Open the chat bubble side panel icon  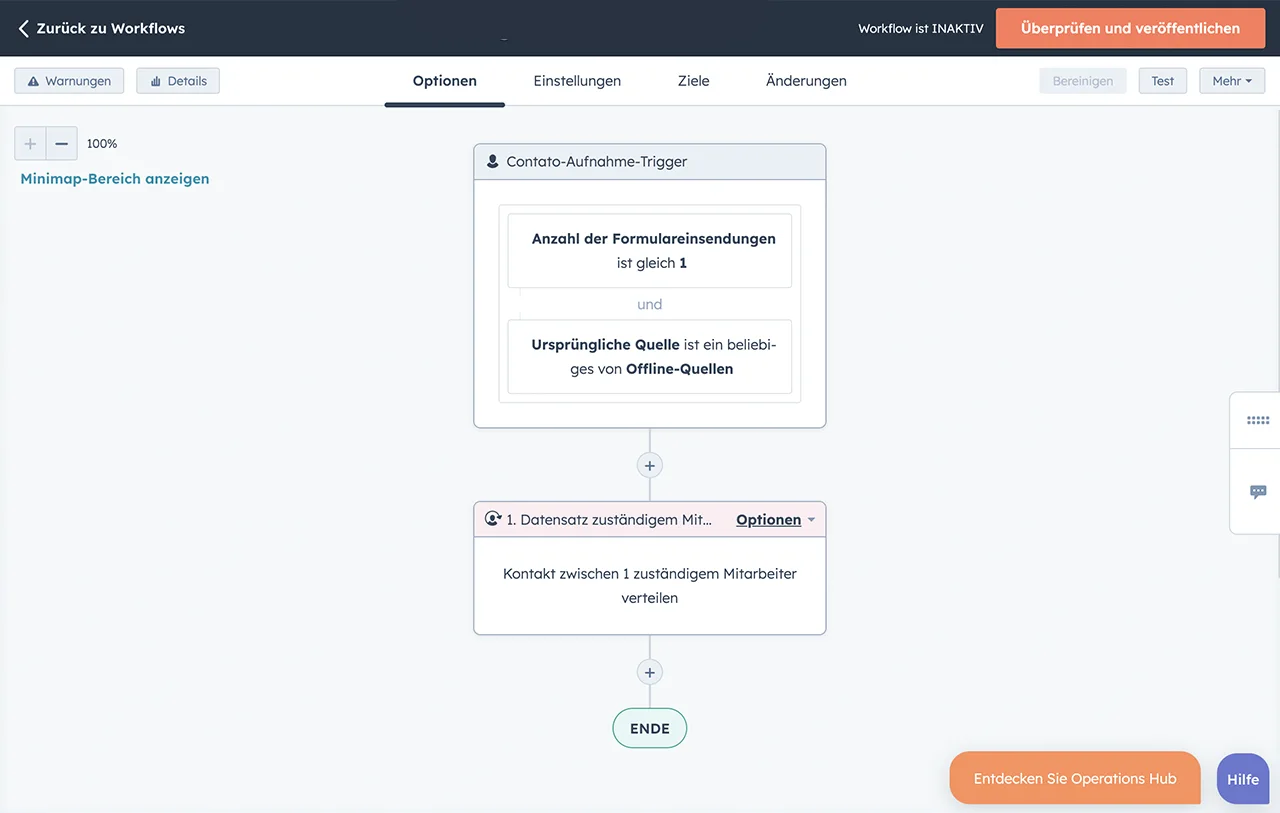(x=1258, y=492)
